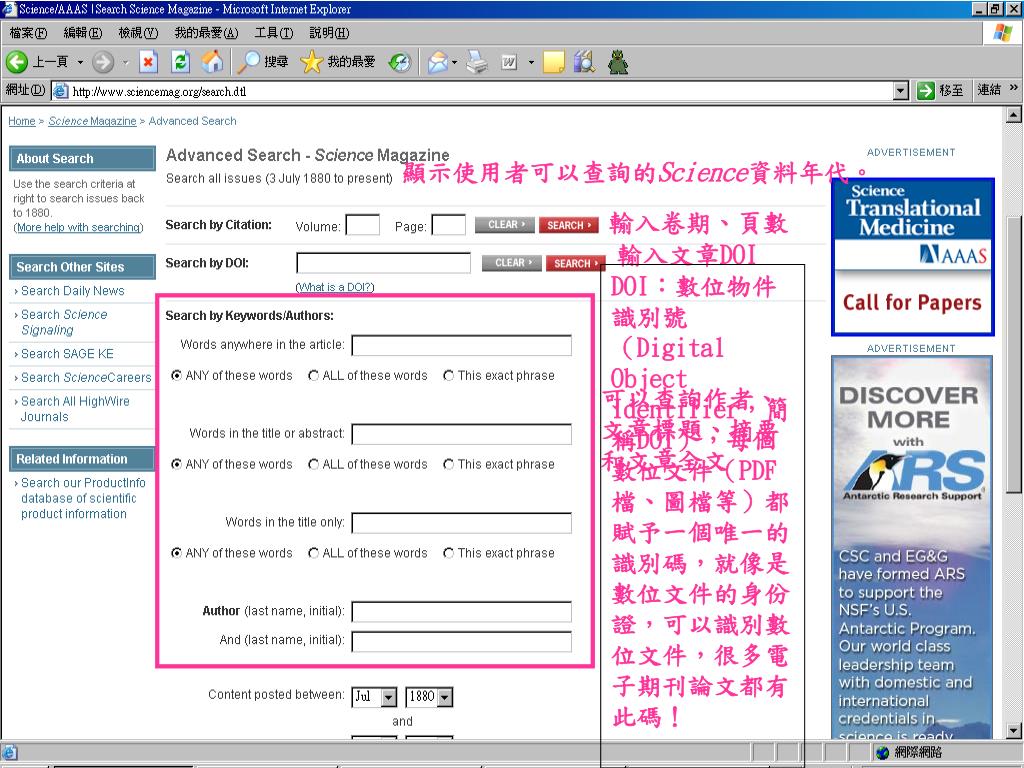1024x768 pixels.
Task: Click CLEAR button for citation search
Action: click(x=505, y=225)
